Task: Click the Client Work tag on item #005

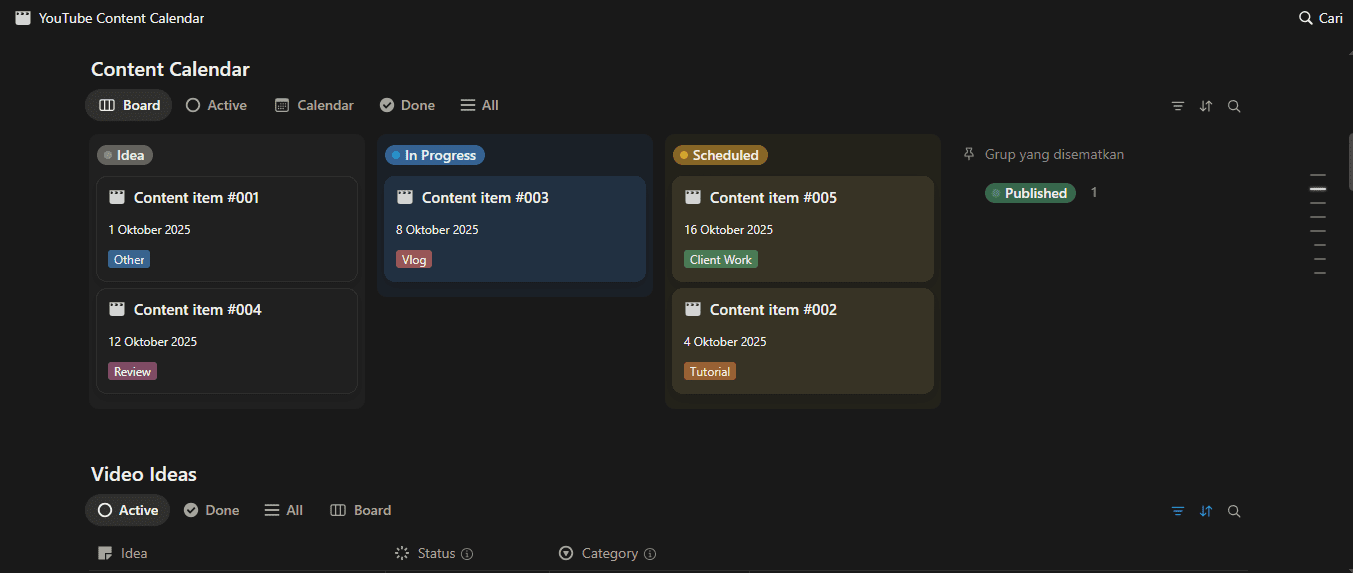Action: click(x=721, y=259)
